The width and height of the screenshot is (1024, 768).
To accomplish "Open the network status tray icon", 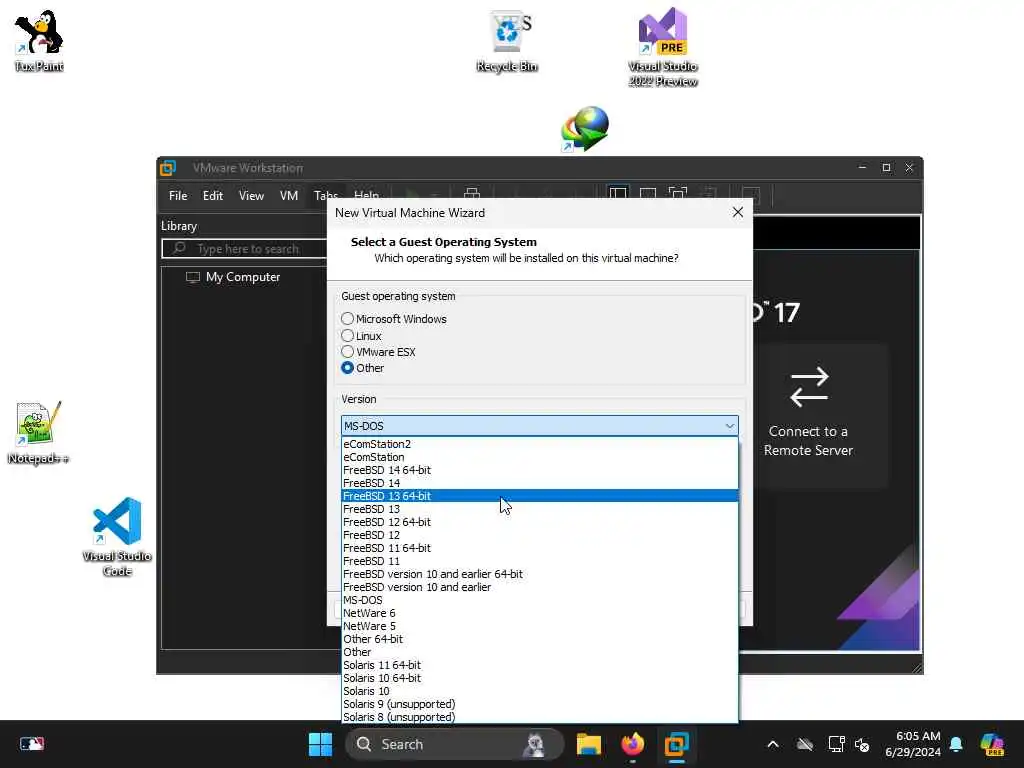I will (x=836, y=744).
